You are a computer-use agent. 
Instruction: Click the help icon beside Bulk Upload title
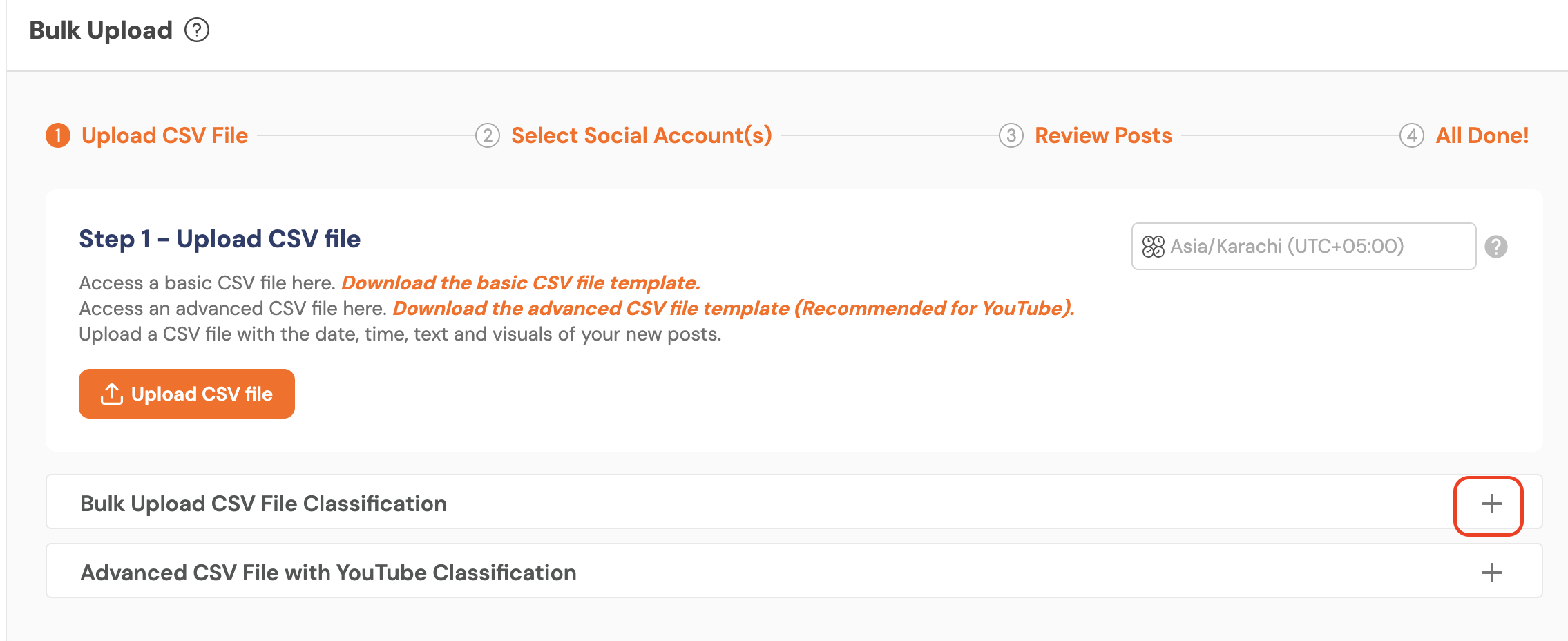197,30
